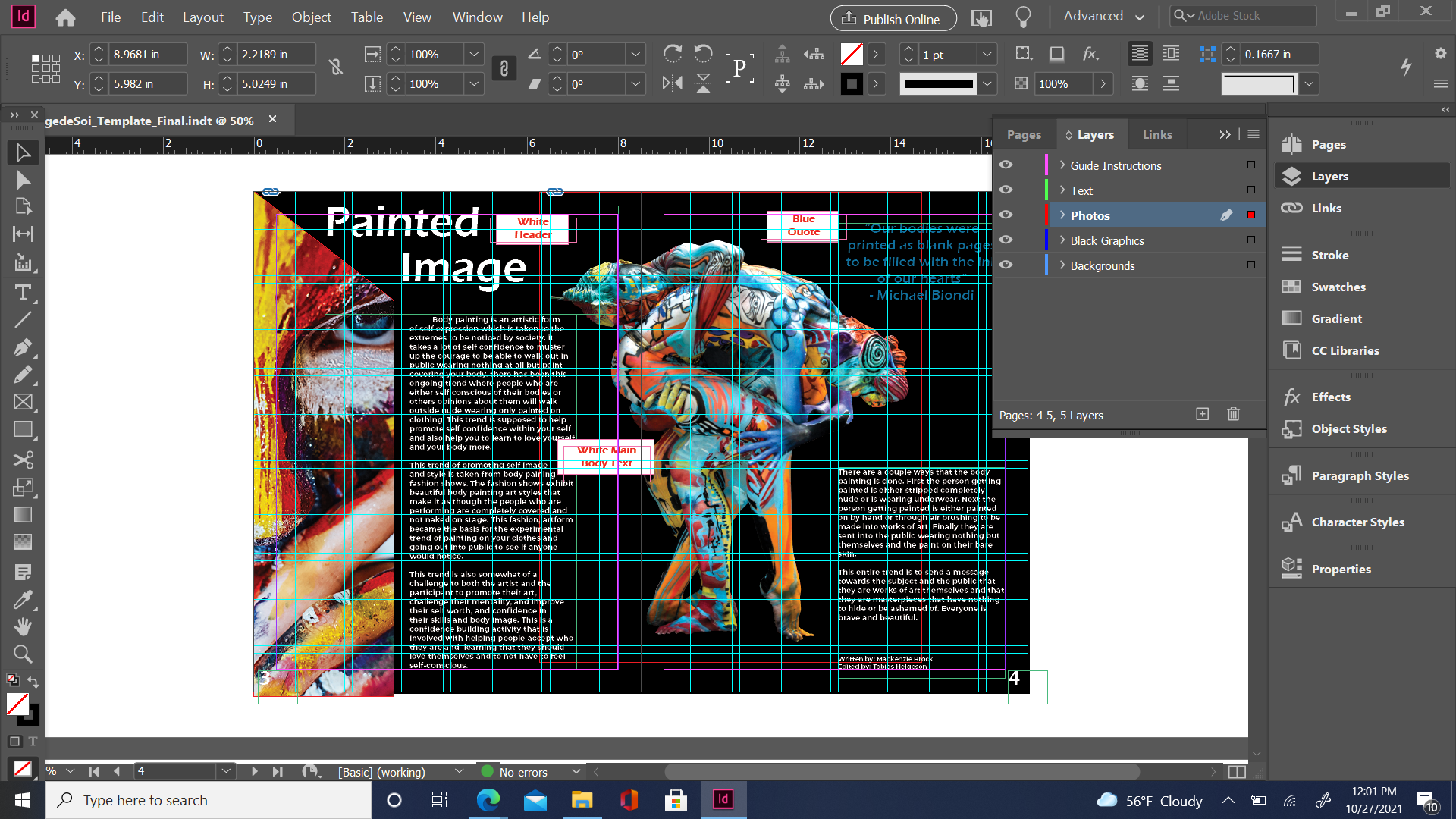
Task: Select the Zoom tool in toolbar
Action: coord(23,654)
